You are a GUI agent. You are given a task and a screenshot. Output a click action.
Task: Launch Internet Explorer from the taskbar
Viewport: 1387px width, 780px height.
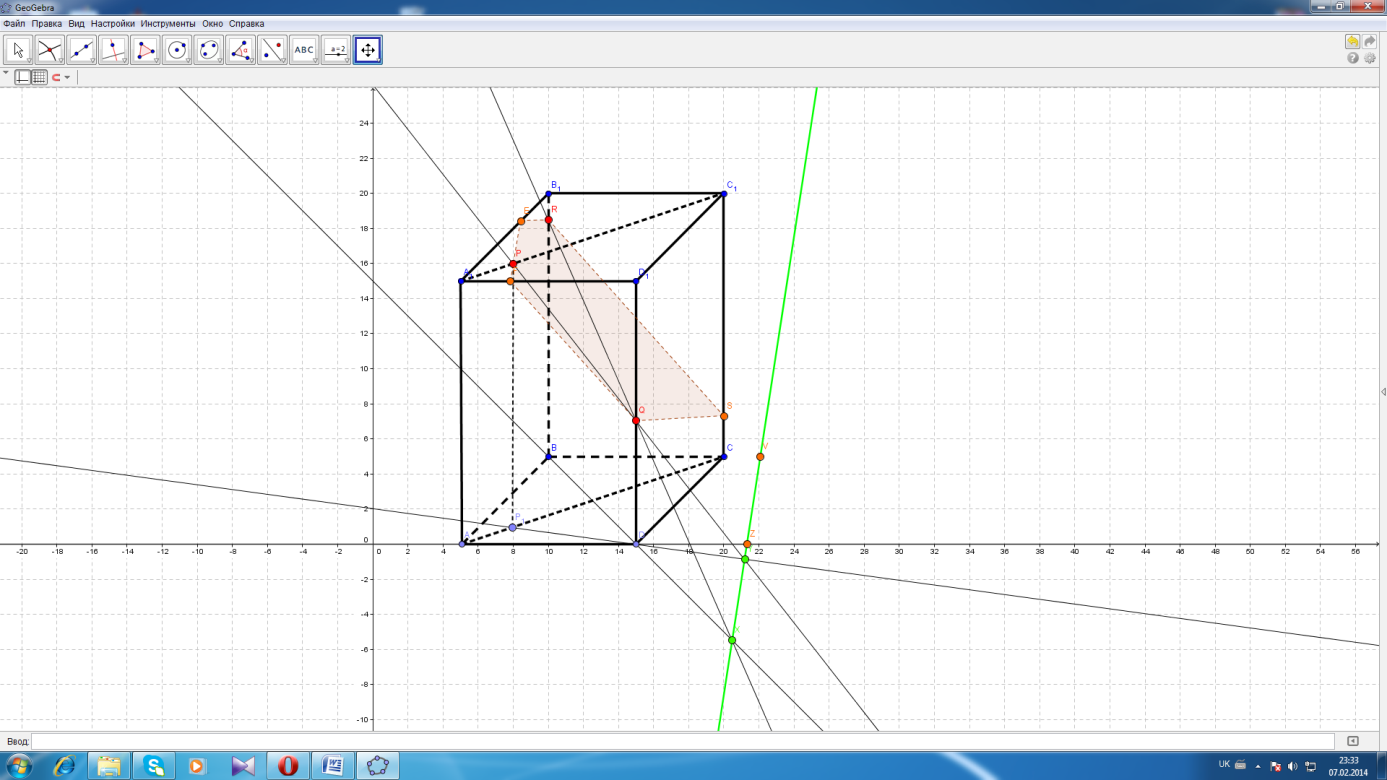pos(65,766)
